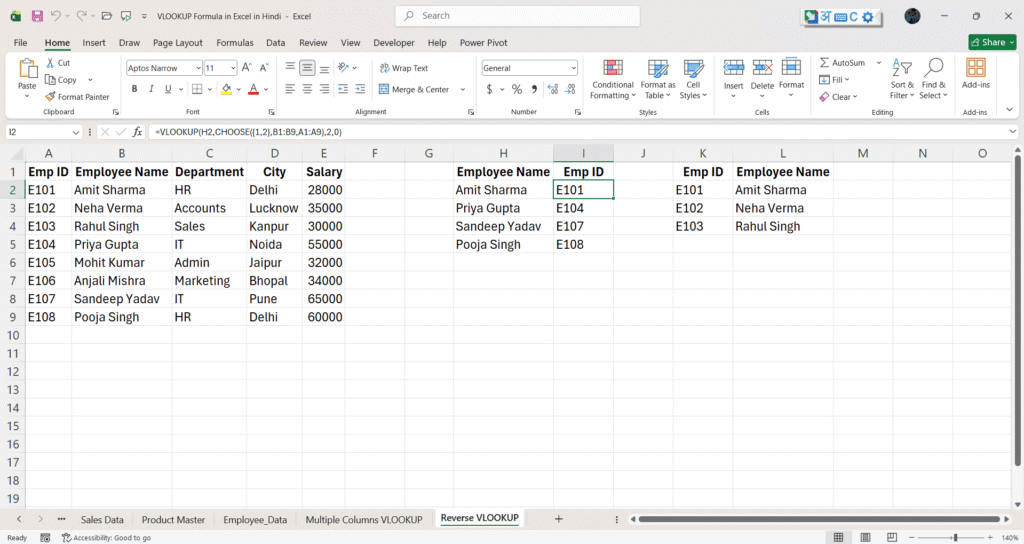
Task: Toggle Wrap Text
Action: 404,68
